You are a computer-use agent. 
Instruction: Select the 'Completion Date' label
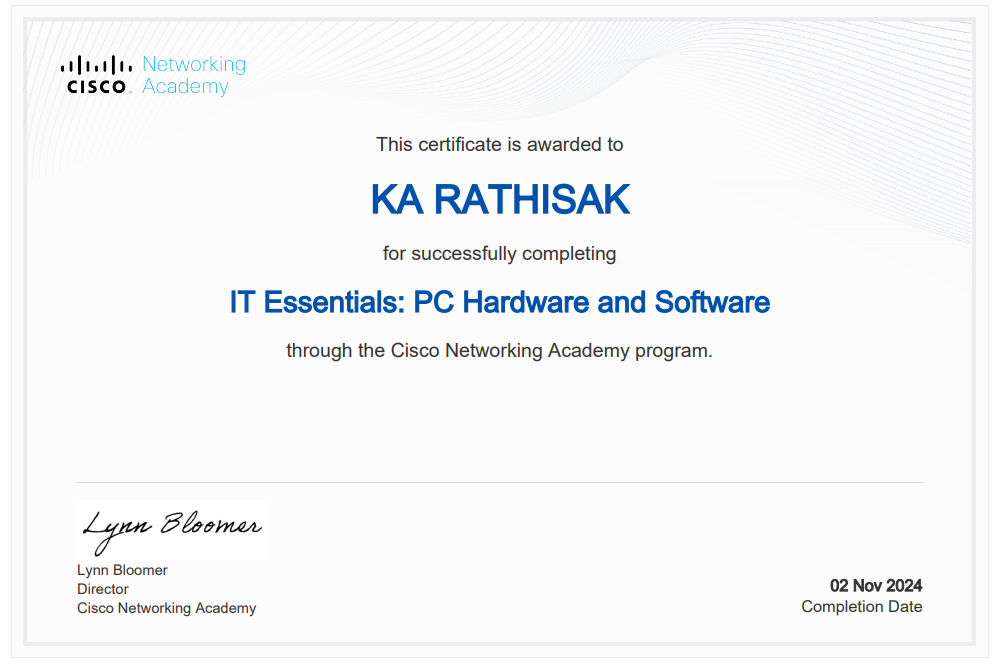tap(861, 606)
